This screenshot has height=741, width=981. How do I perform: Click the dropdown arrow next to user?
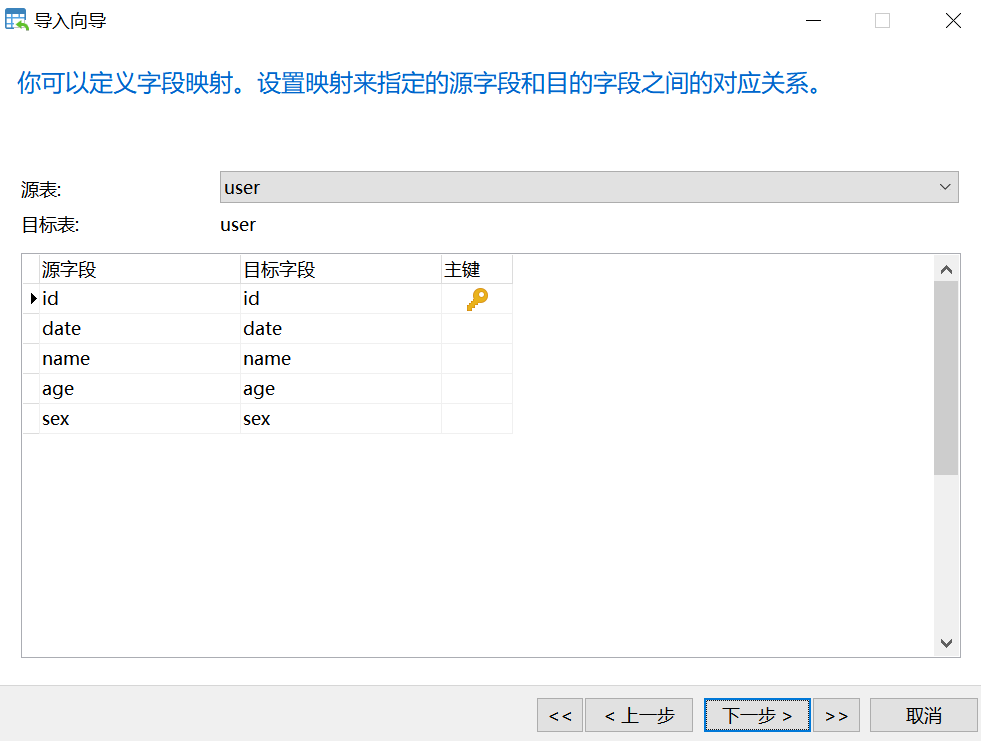click(944, 186)
